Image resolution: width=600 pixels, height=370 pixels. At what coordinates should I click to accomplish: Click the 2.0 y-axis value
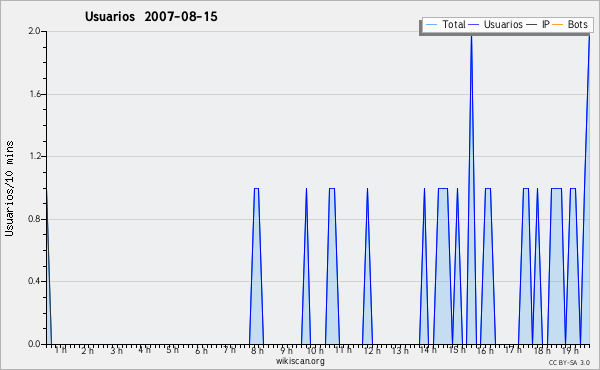[34, 31]
